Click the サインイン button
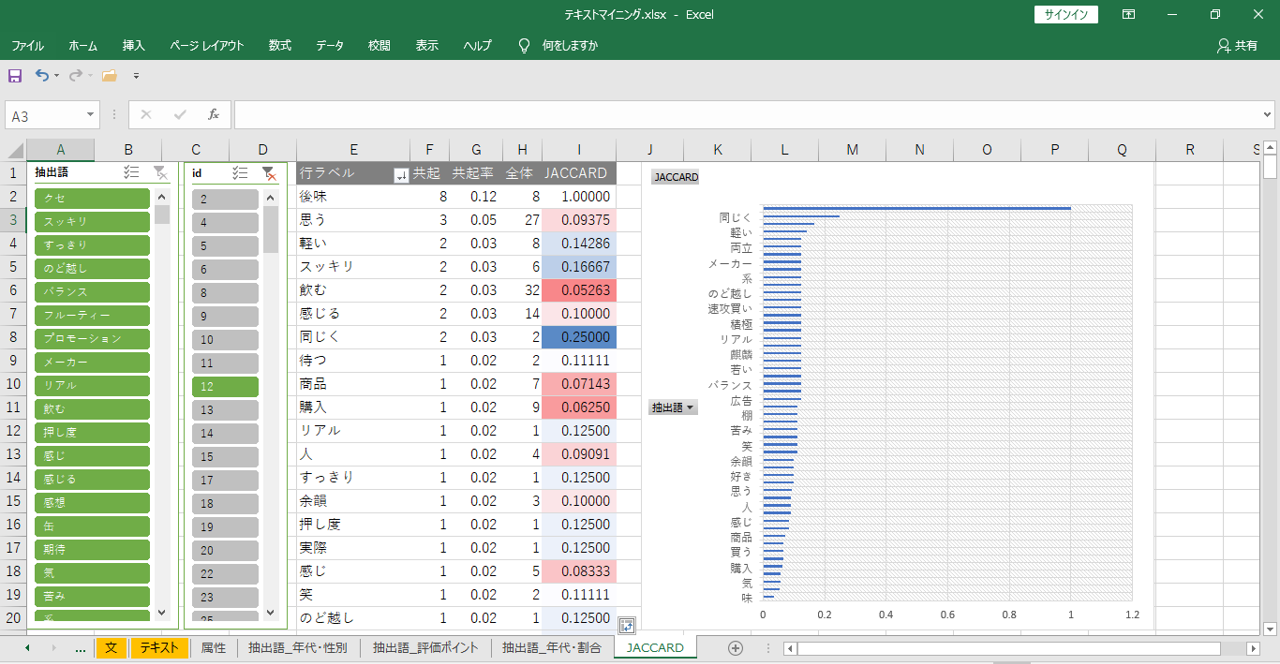The image size is (1280, 664). [x=1066, y=15]
